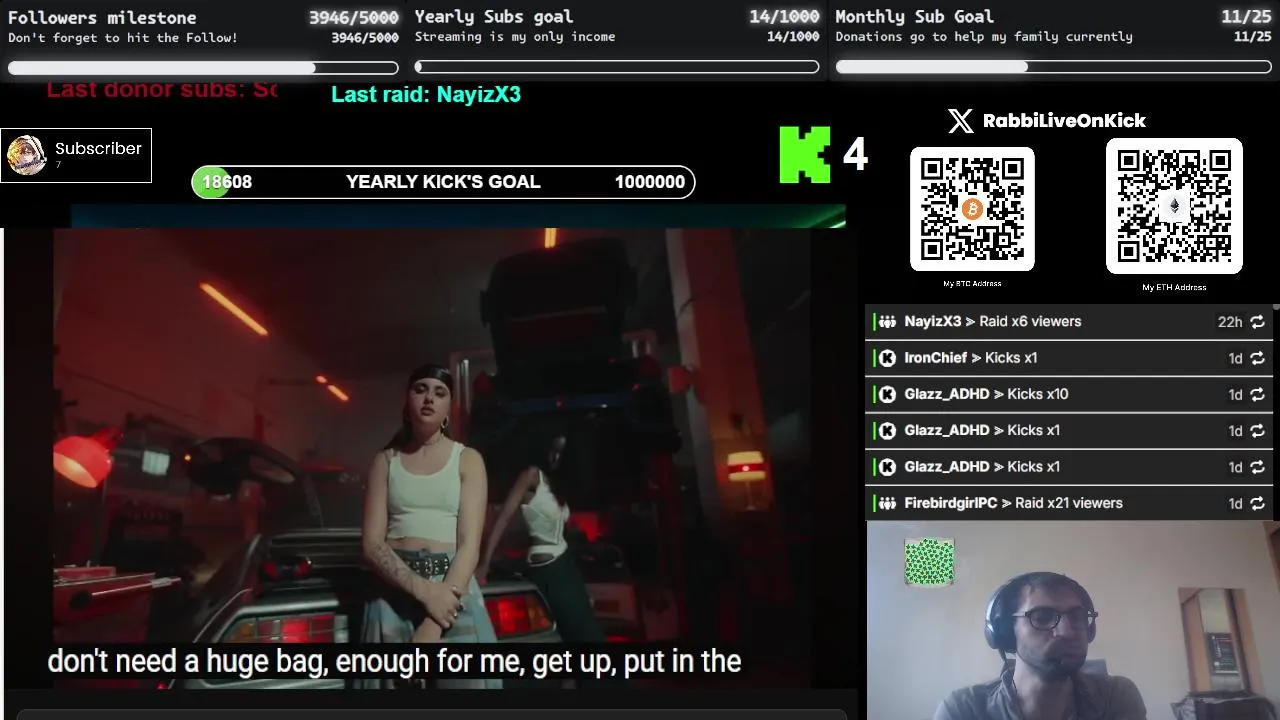The width and height of the screenshot is (1280, 720).
Task: Click the X logo beside RabbiLiveOnKick
Action: point(960,121)
